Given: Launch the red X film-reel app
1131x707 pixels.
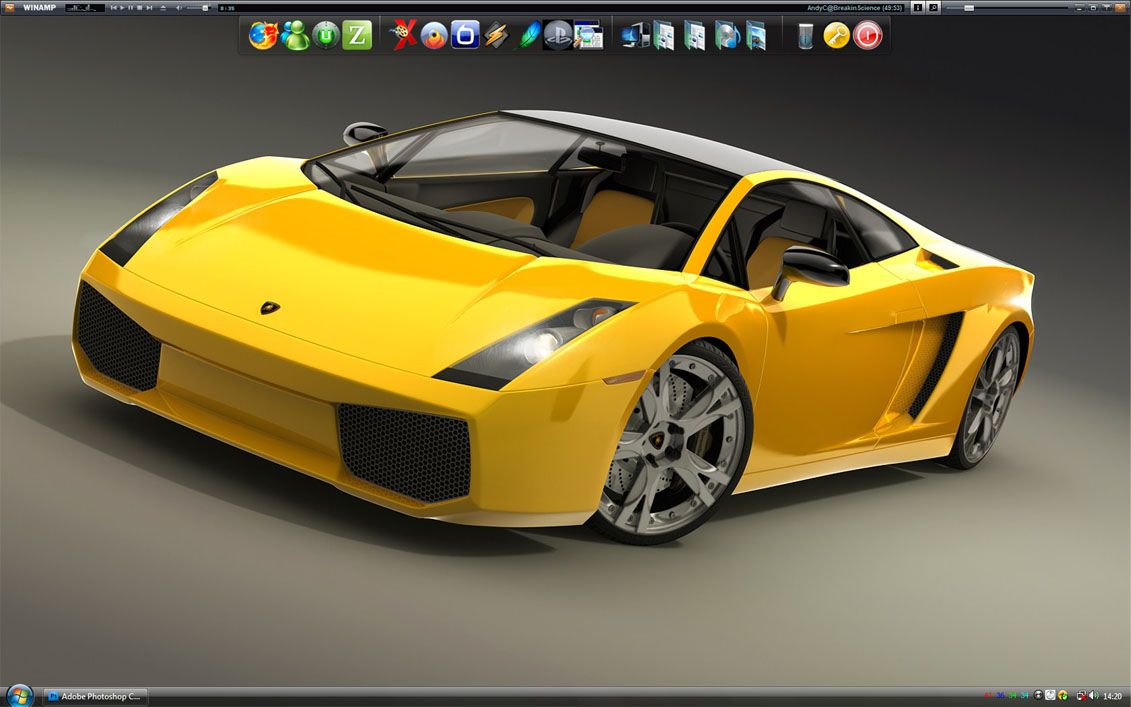Looking at the screenshot, I should tap(402, 35).
